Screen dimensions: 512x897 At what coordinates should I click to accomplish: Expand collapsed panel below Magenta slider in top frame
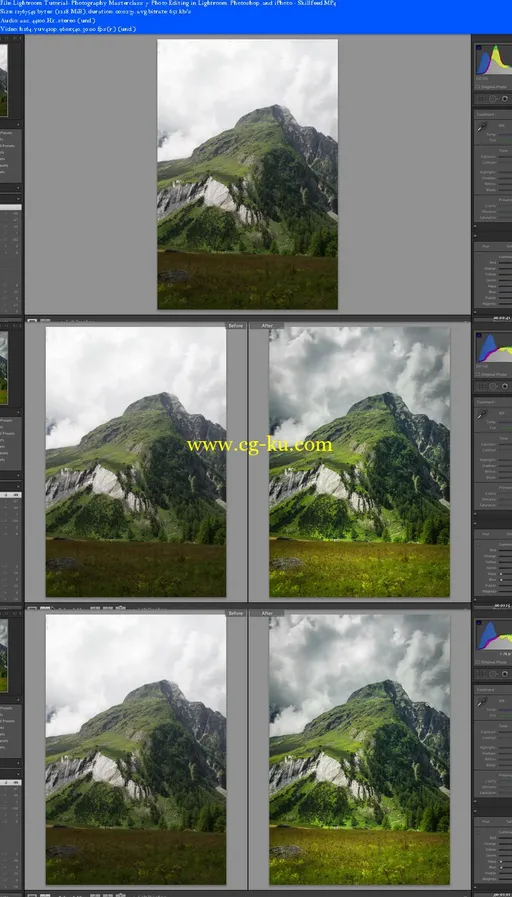[x=475, y=312]
